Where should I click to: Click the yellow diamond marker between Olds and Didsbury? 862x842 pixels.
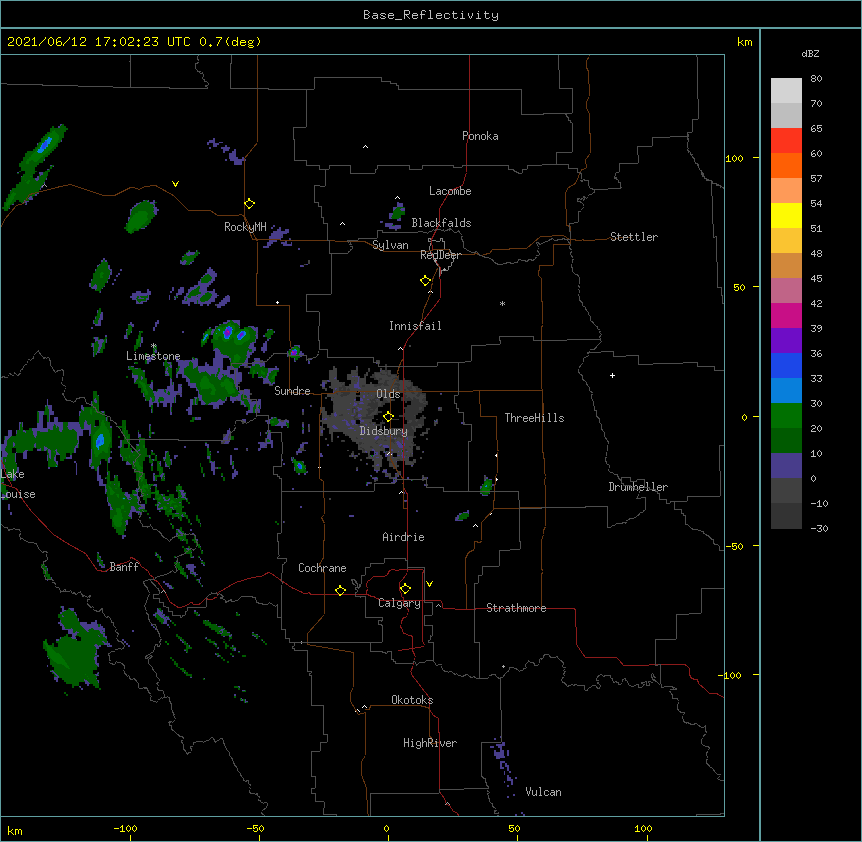(389, 417)
